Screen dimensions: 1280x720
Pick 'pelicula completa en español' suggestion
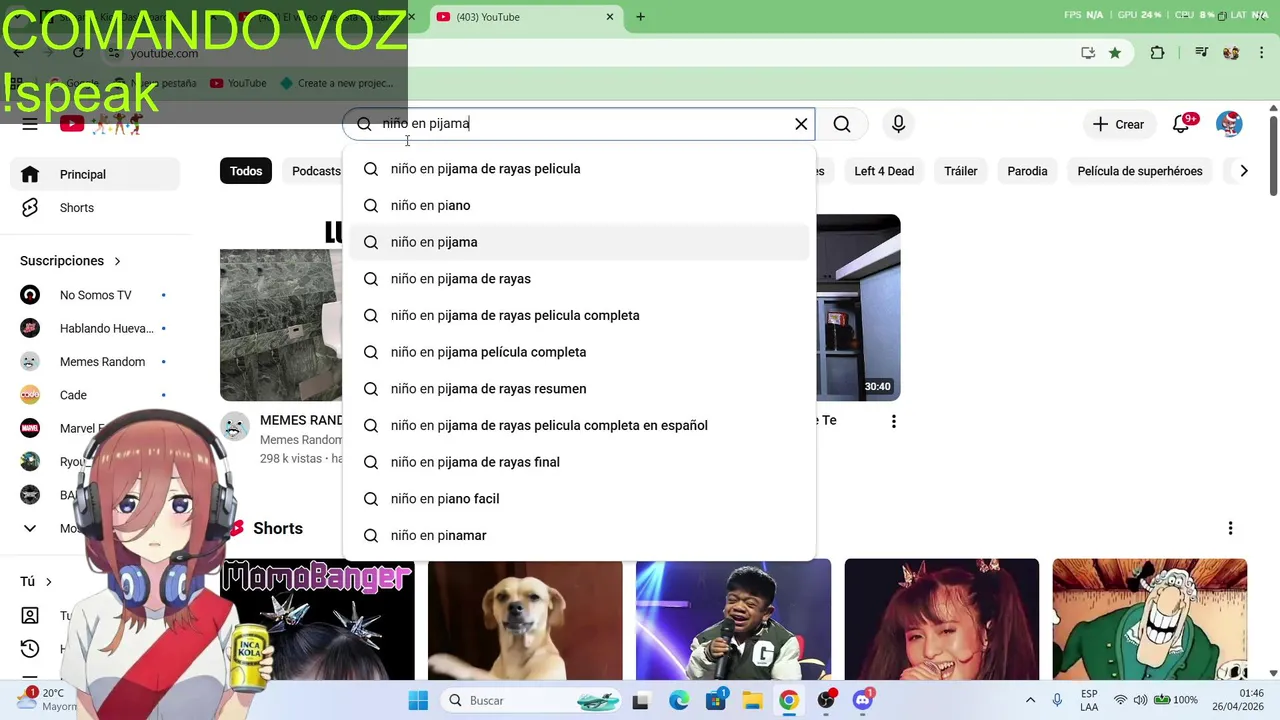[579, 426]
